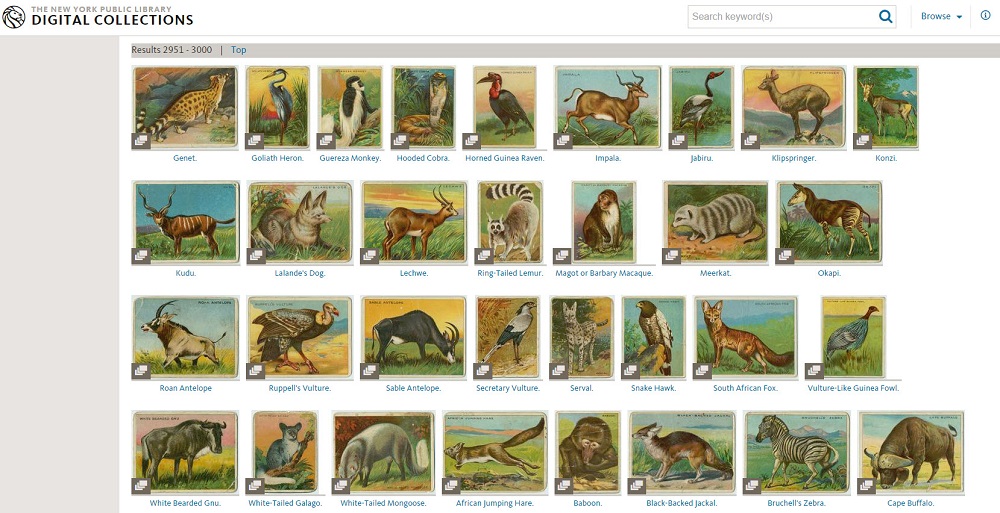Click the NYPL lion logo
Viewport: 1000px width, 513px height.
tap(14, 16)
